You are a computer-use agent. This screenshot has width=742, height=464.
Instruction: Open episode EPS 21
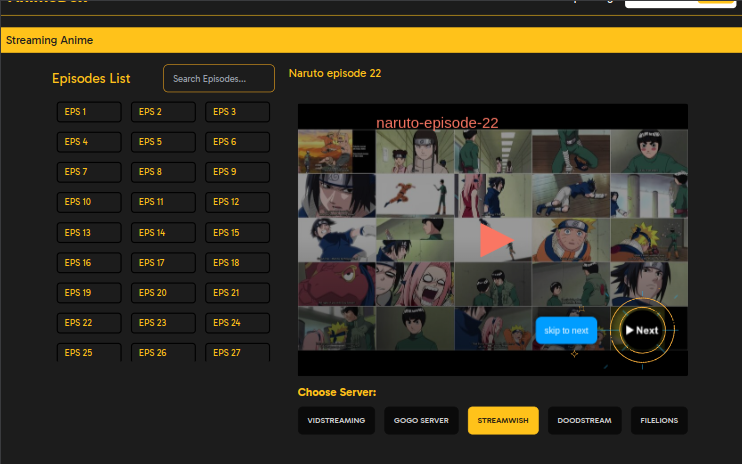point(238,293)
